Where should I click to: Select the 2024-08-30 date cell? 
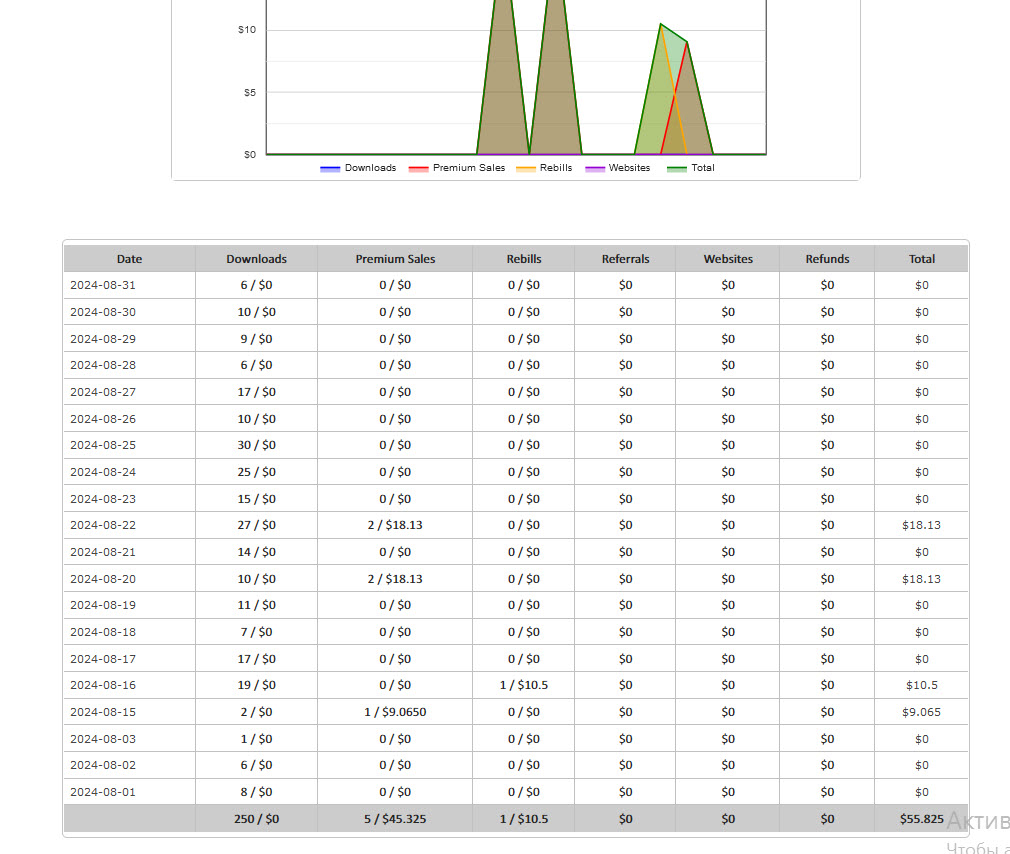click(129, 312)
